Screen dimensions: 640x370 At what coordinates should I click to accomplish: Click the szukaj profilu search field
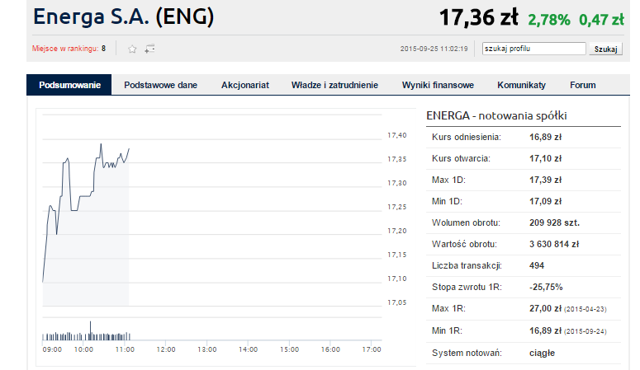click(x=533, y=49)
